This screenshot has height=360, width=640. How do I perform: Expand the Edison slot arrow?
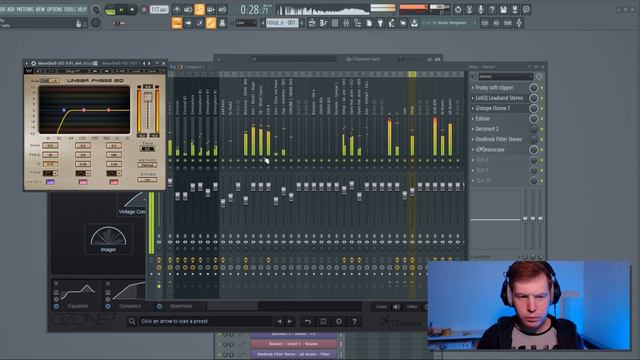point(473,118)
